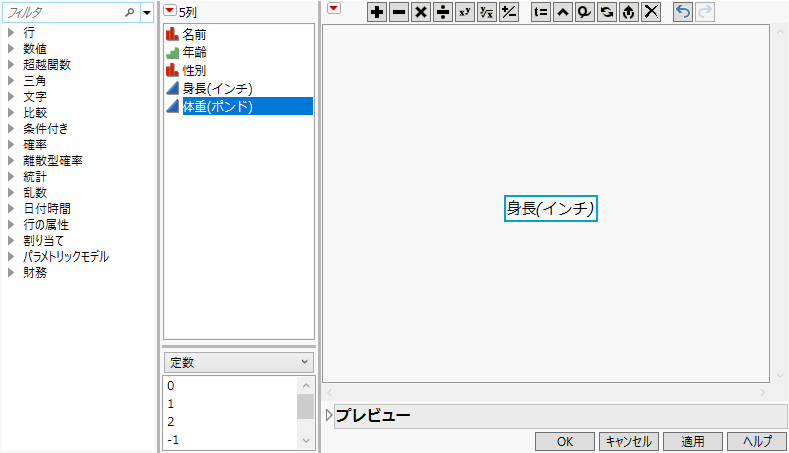Click the magnifier icon in filter box
The image size is (789, 453).
click(130, 13)
